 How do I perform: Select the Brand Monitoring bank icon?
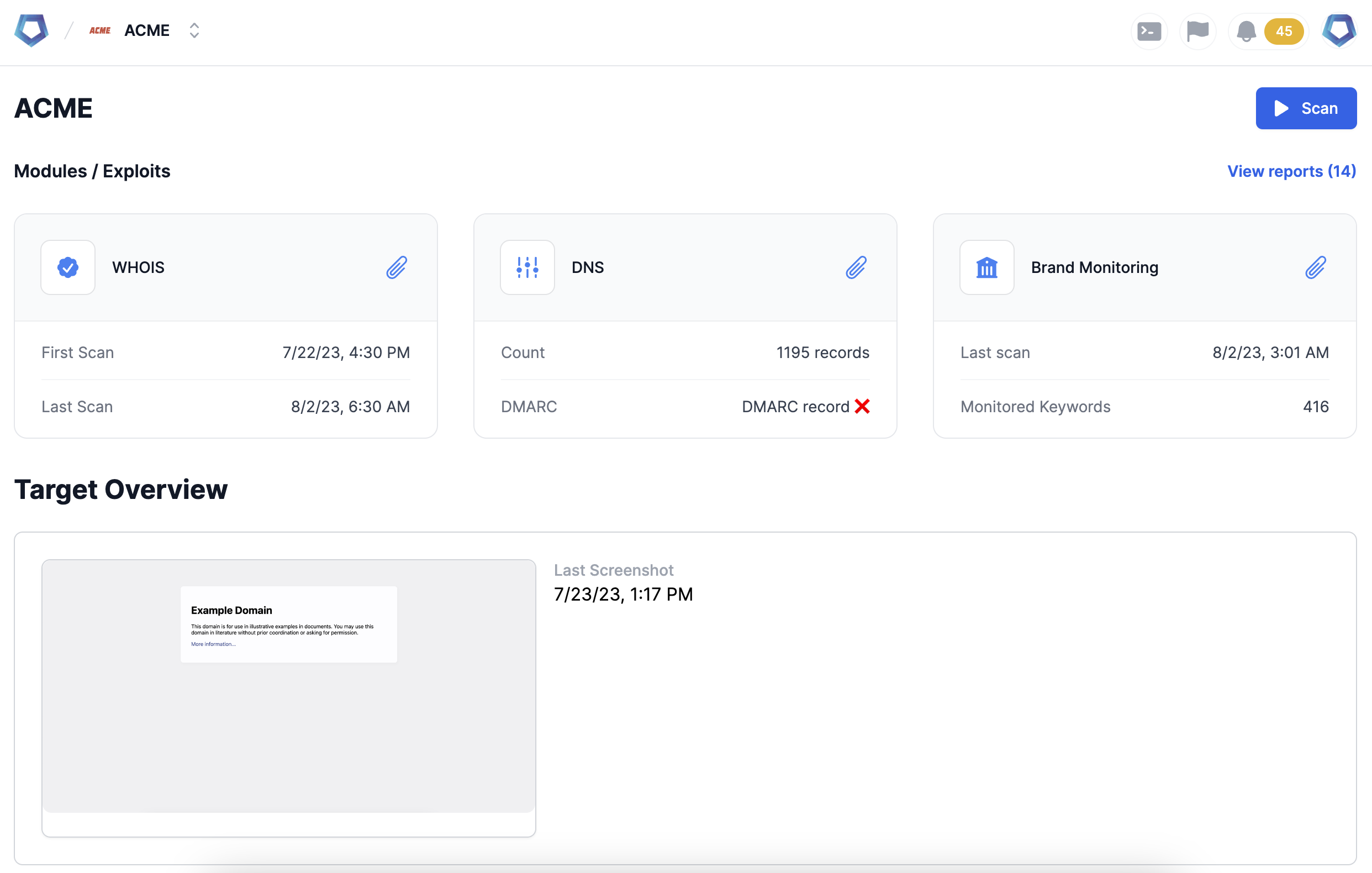[x=986, y=267]
